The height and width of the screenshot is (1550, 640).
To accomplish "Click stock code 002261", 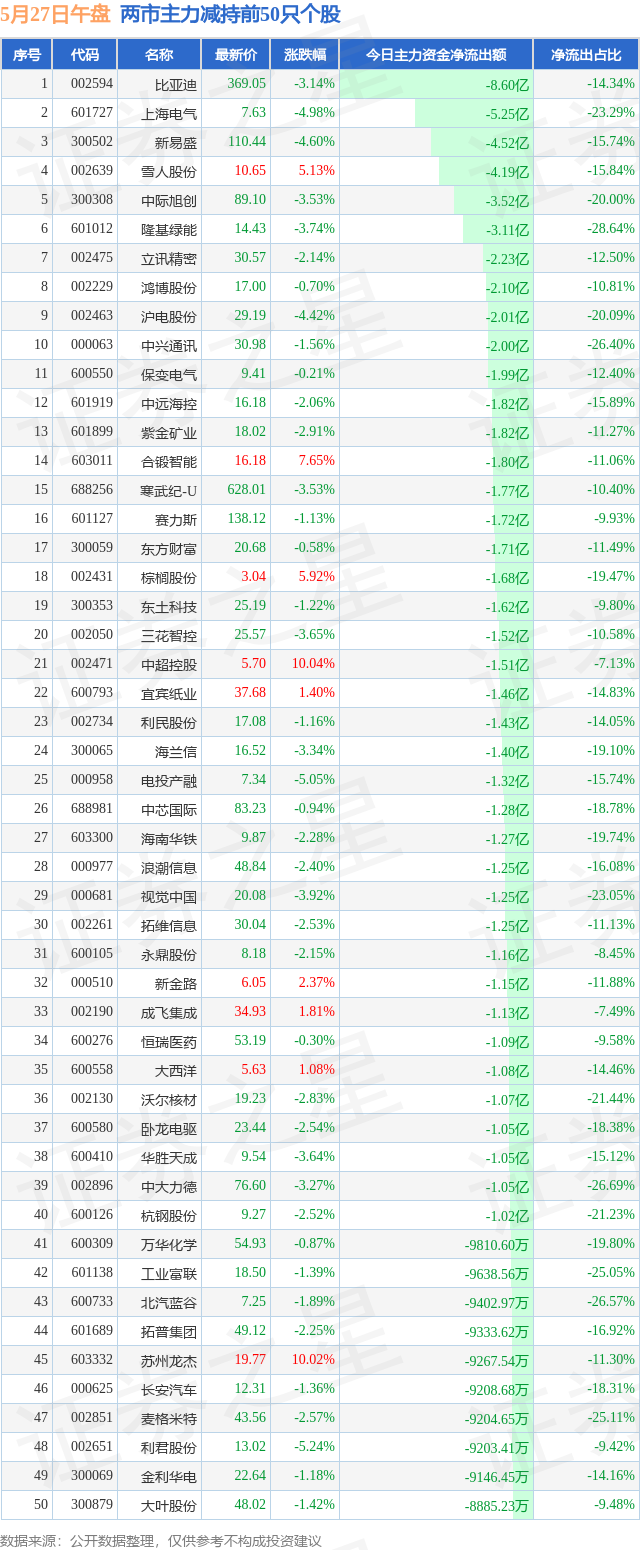I will pyautogui.click(x=91, y=925).
